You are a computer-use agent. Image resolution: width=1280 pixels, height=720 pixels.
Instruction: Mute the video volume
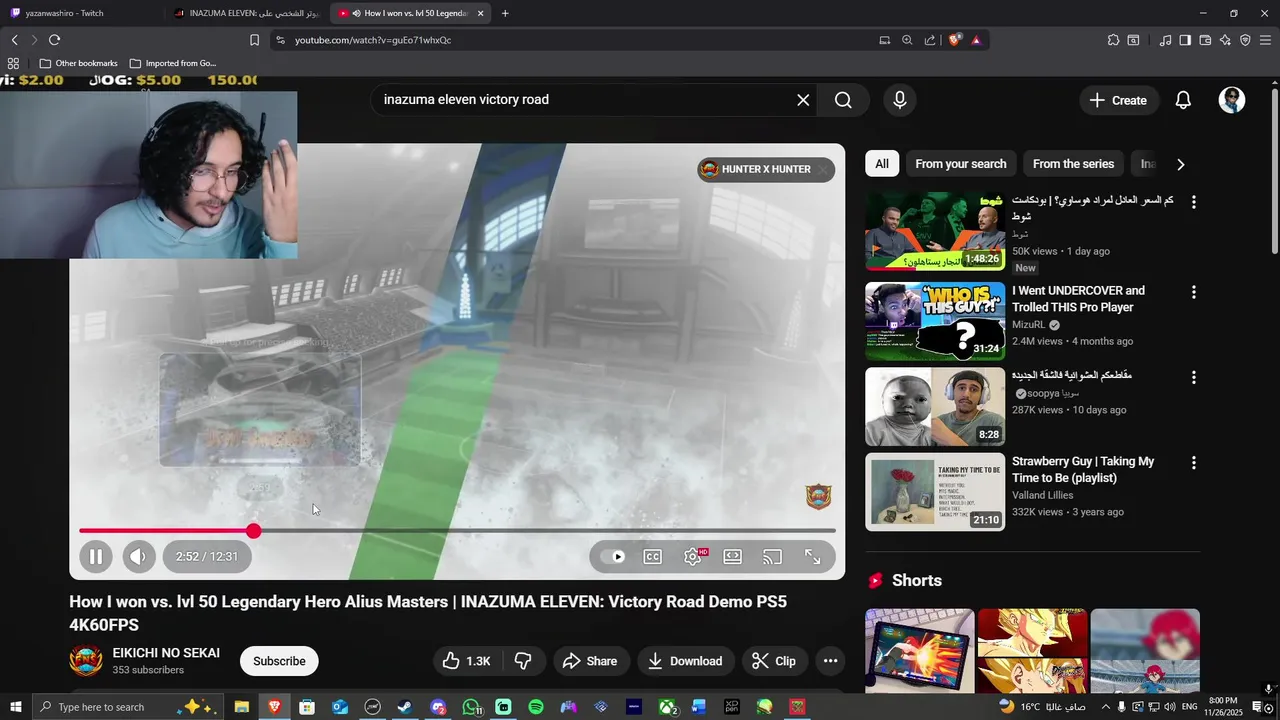pos(139,557)
